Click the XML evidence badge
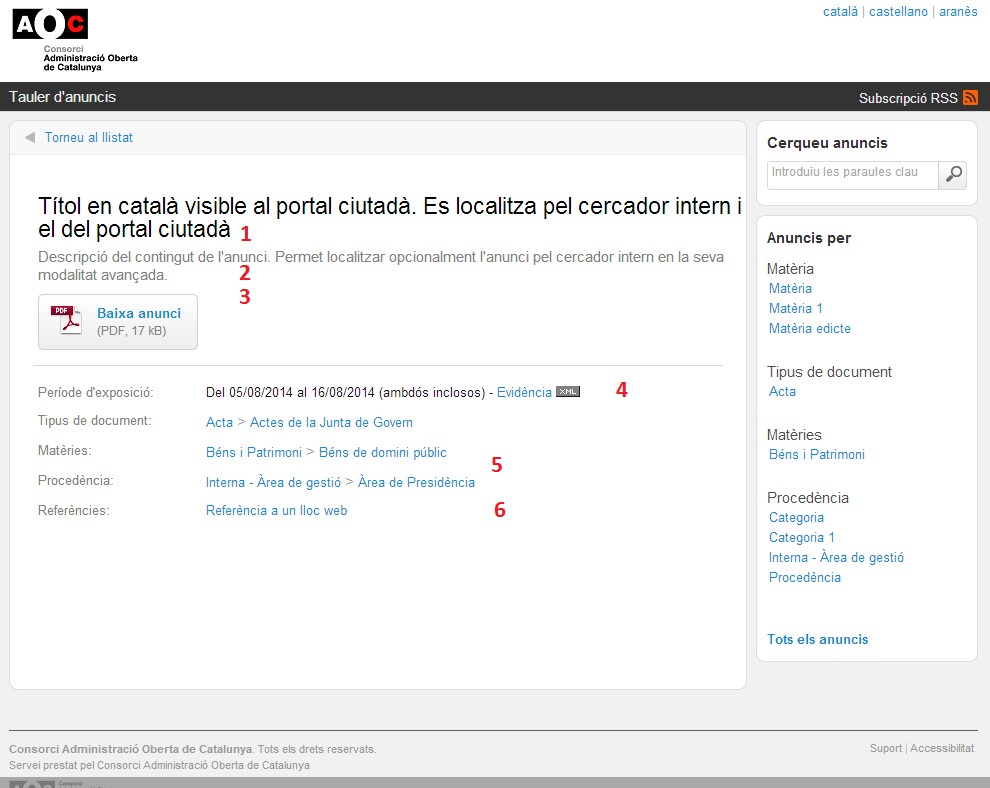Viewport: 990px width, 788px height. click(568, 392)
